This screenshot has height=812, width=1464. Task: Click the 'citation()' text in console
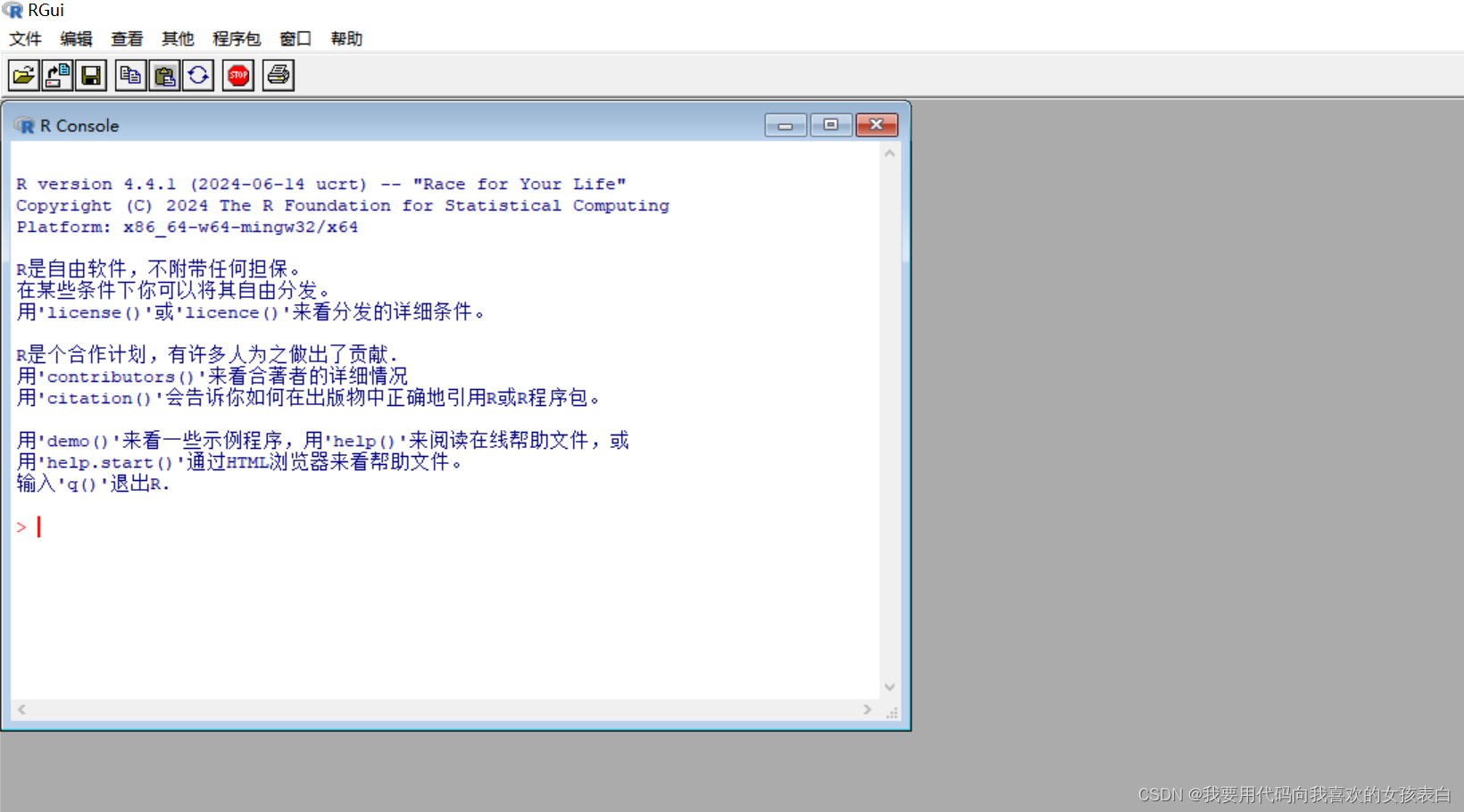point(100,398)
